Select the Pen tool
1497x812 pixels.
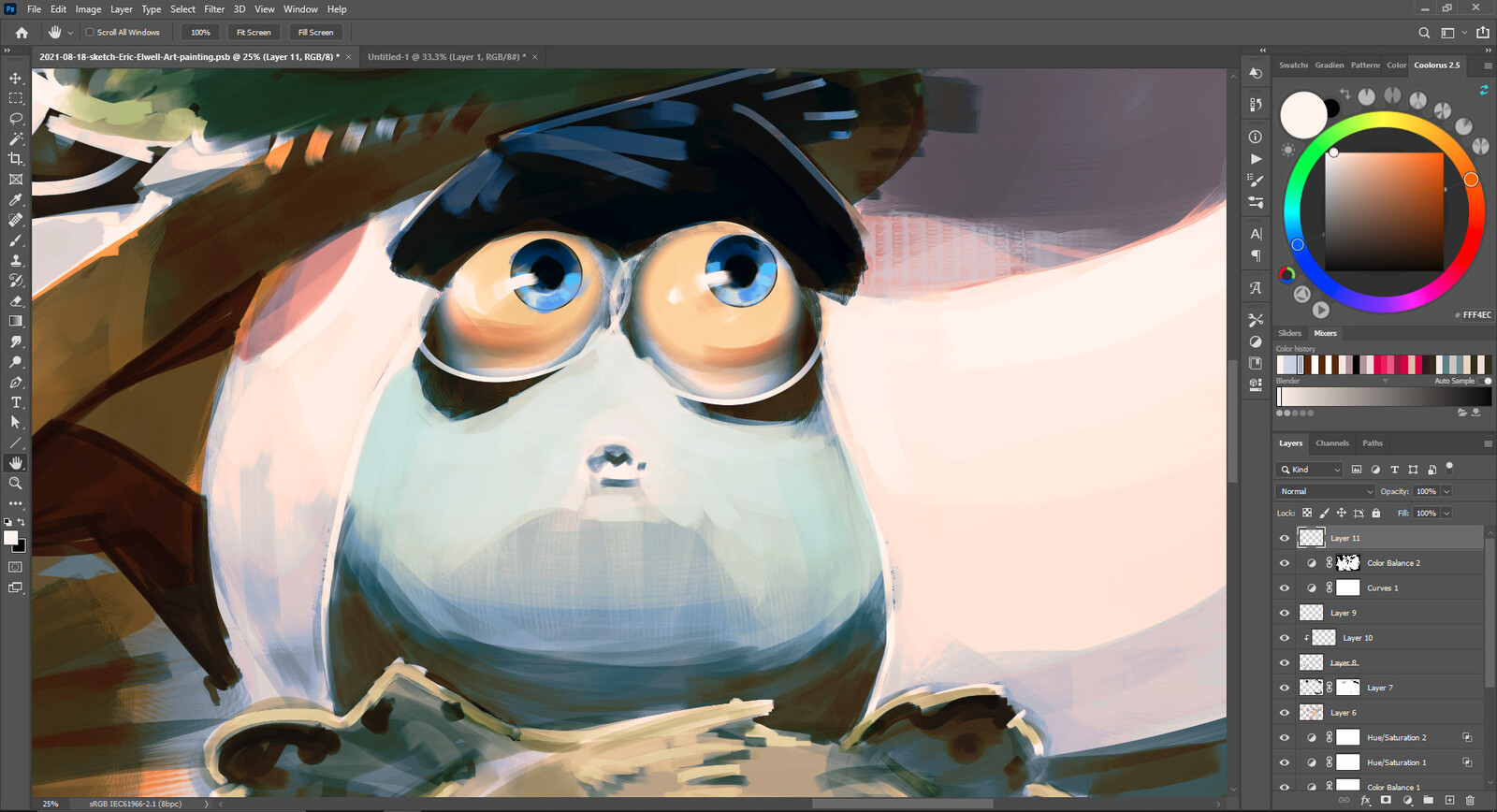(x=16, y=383)
